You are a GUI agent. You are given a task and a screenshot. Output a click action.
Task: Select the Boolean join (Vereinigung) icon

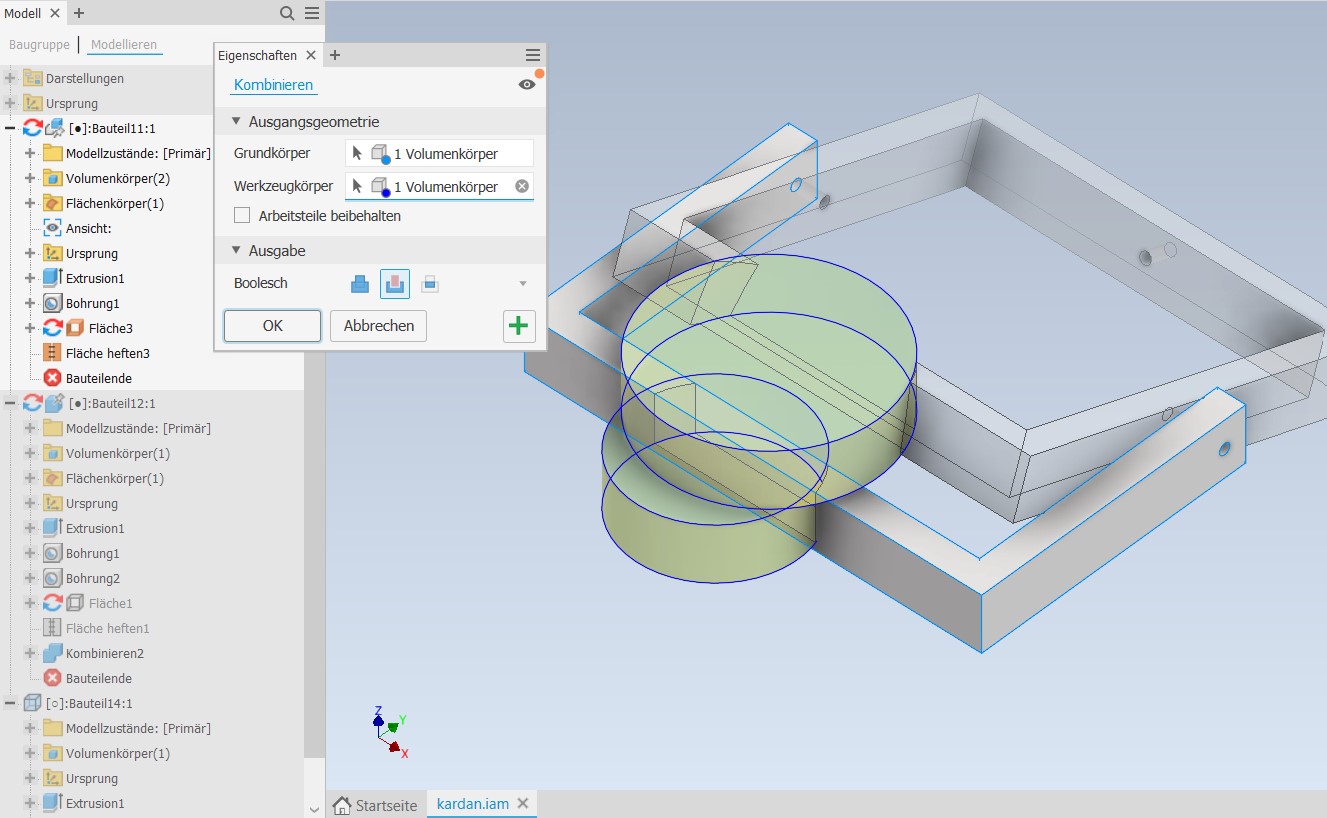360,284
